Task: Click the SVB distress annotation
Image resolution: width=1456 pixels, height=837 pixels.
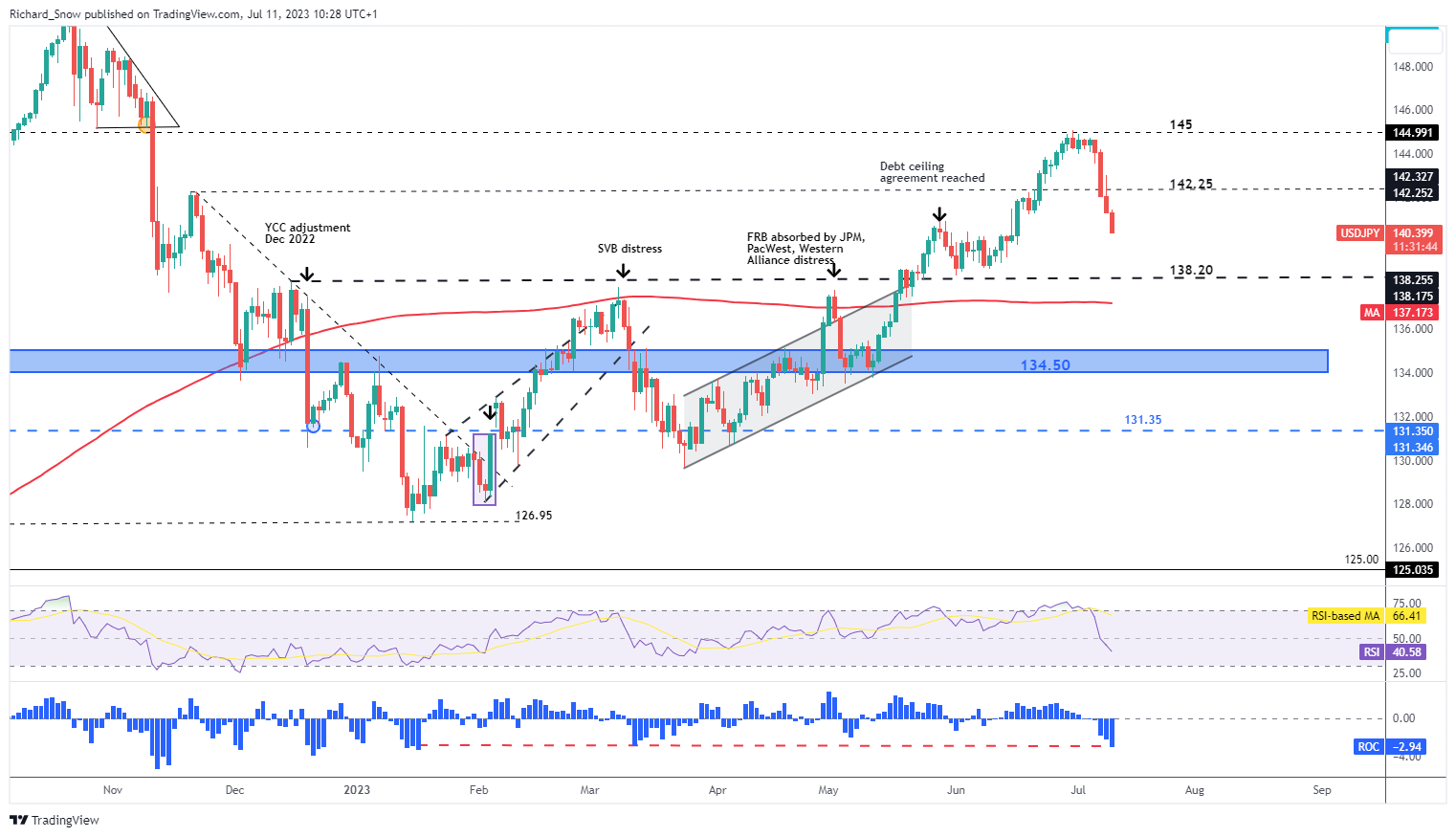Action: [x=629, y=249]
